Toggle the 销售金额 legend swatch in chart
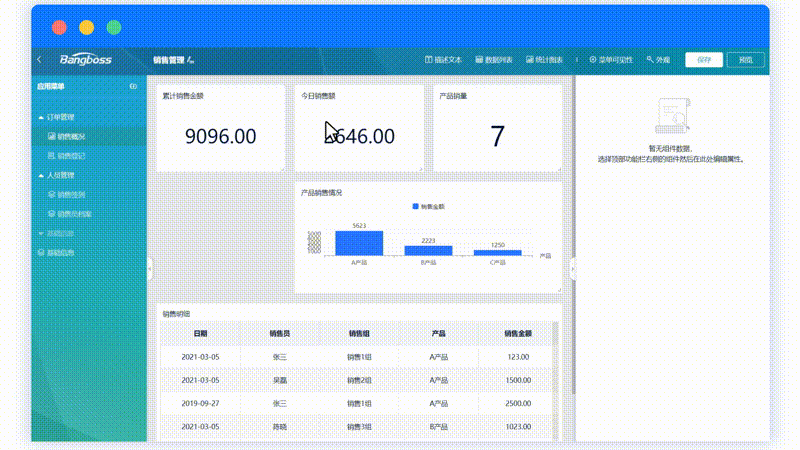 click(415, 206)
